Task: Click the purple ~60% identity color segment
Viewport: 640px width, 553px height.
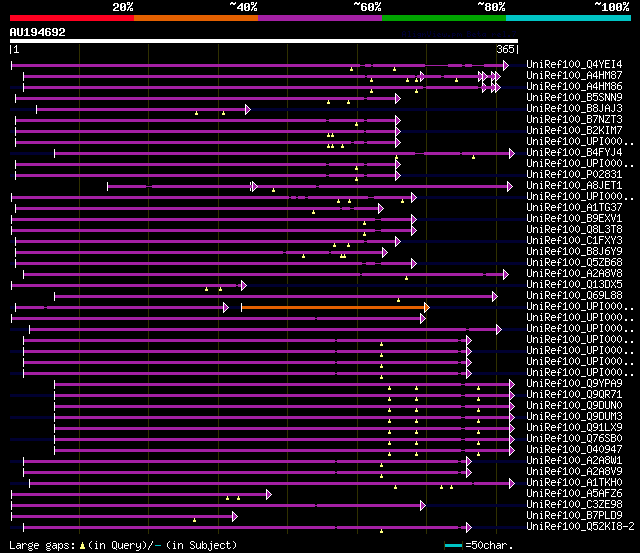Action: pyautogui.click(x=320, y=18)
